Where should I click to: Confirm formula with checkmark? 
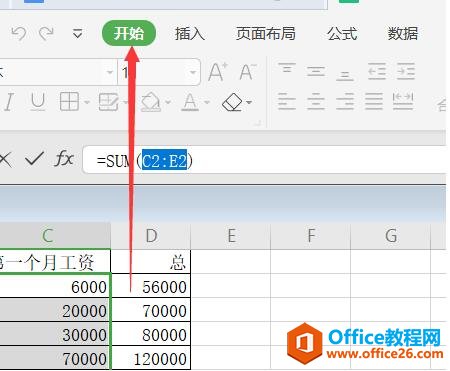pyautogui.click(x=34, y=159)
